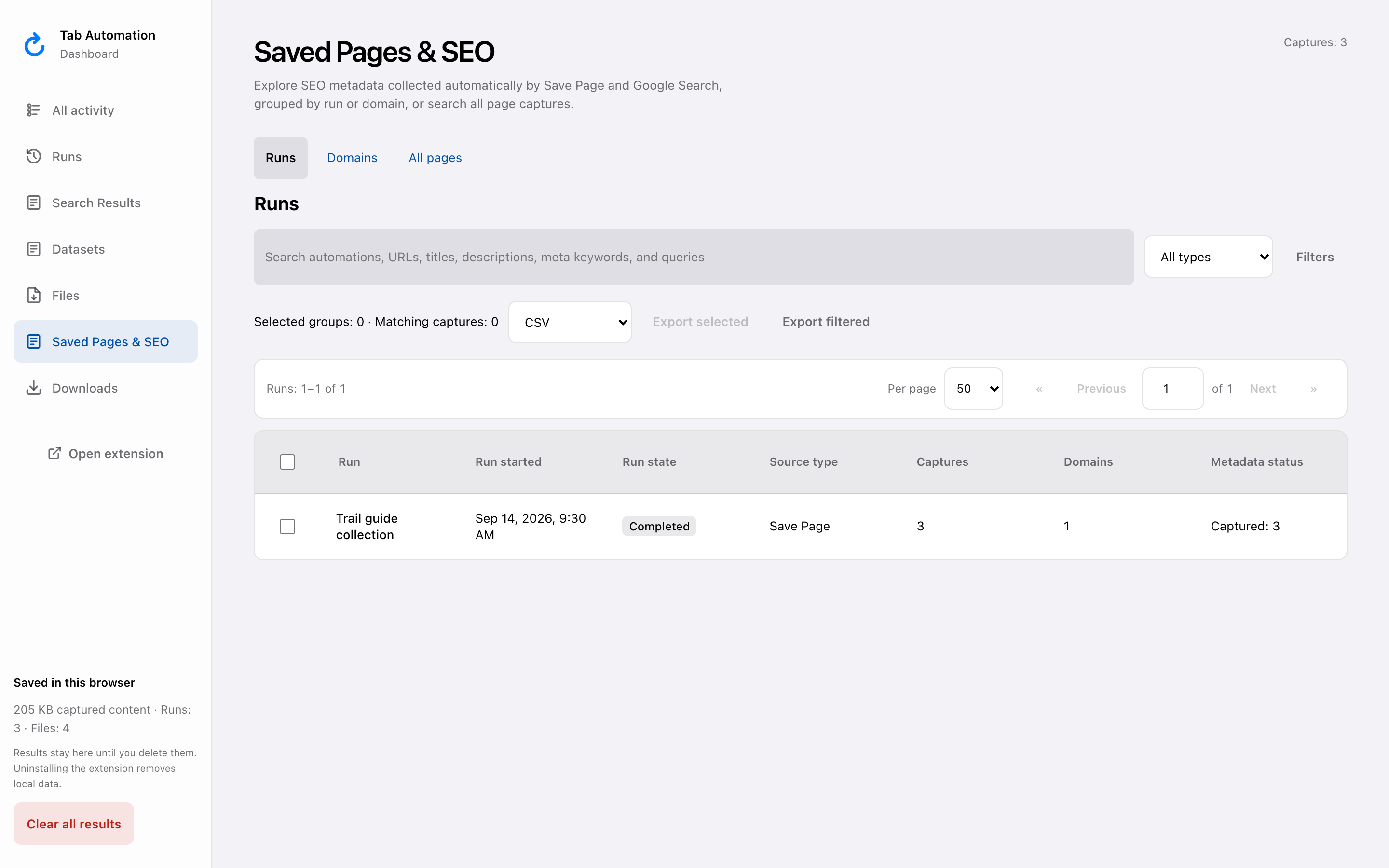Image resolution: width=1389 pixels, height=868 pixels.
Task: Open Search Results in sidebar
Action: point(106,203)
